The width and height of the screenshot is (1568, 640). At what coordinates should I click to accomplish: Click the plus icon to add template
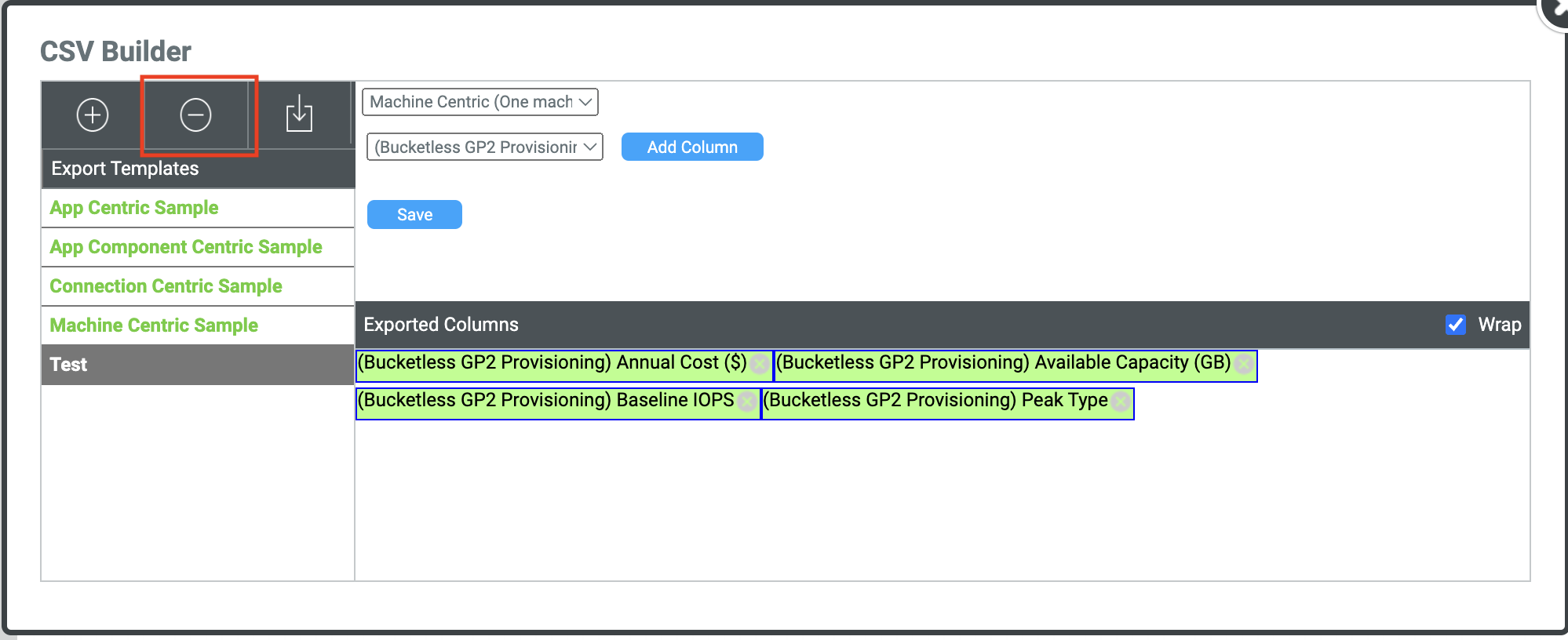[x=93, y=115]
